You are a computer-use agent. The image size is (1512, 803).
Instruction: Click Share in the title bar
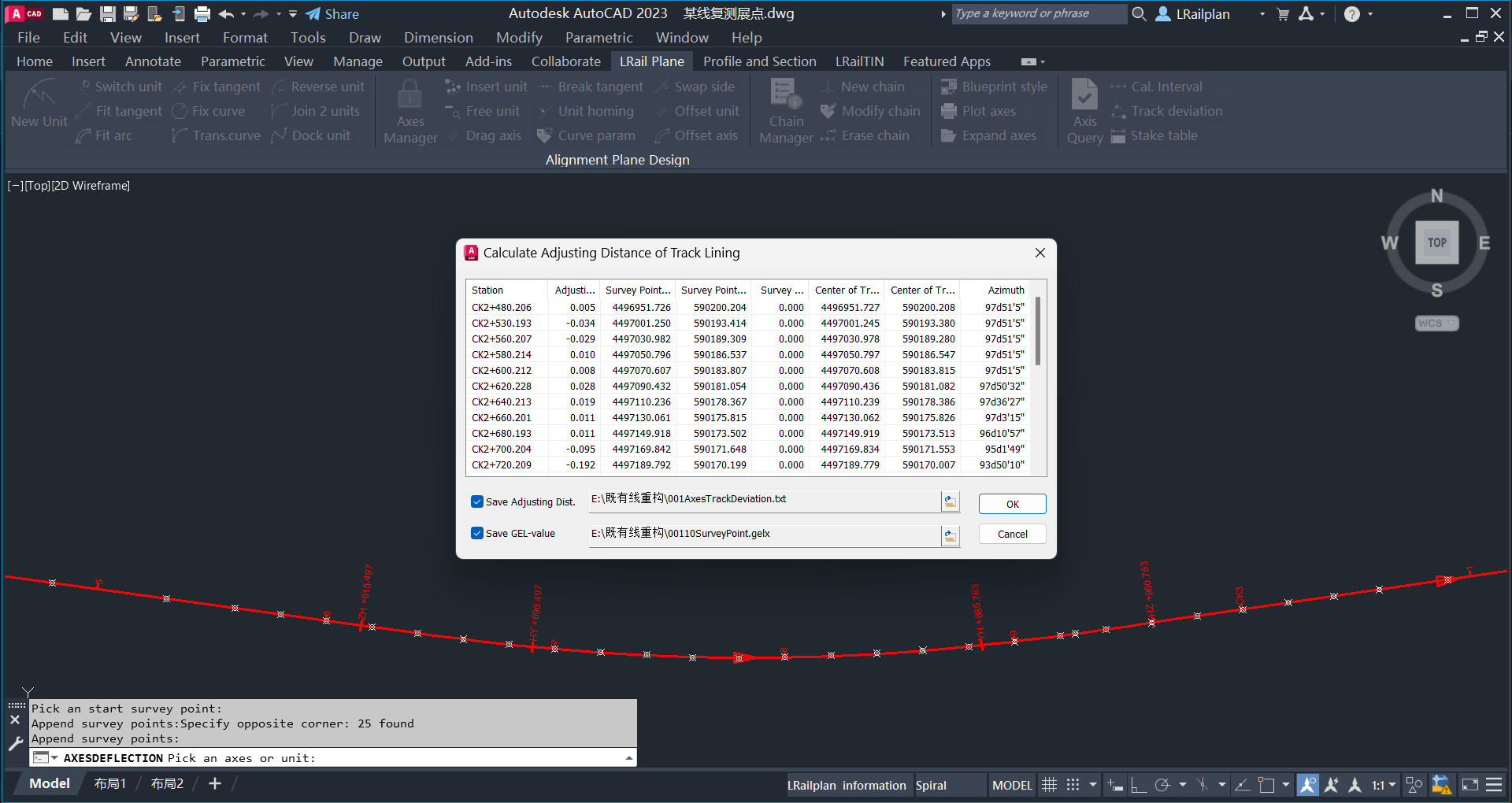pyautogui.click(x=332, y=14)
